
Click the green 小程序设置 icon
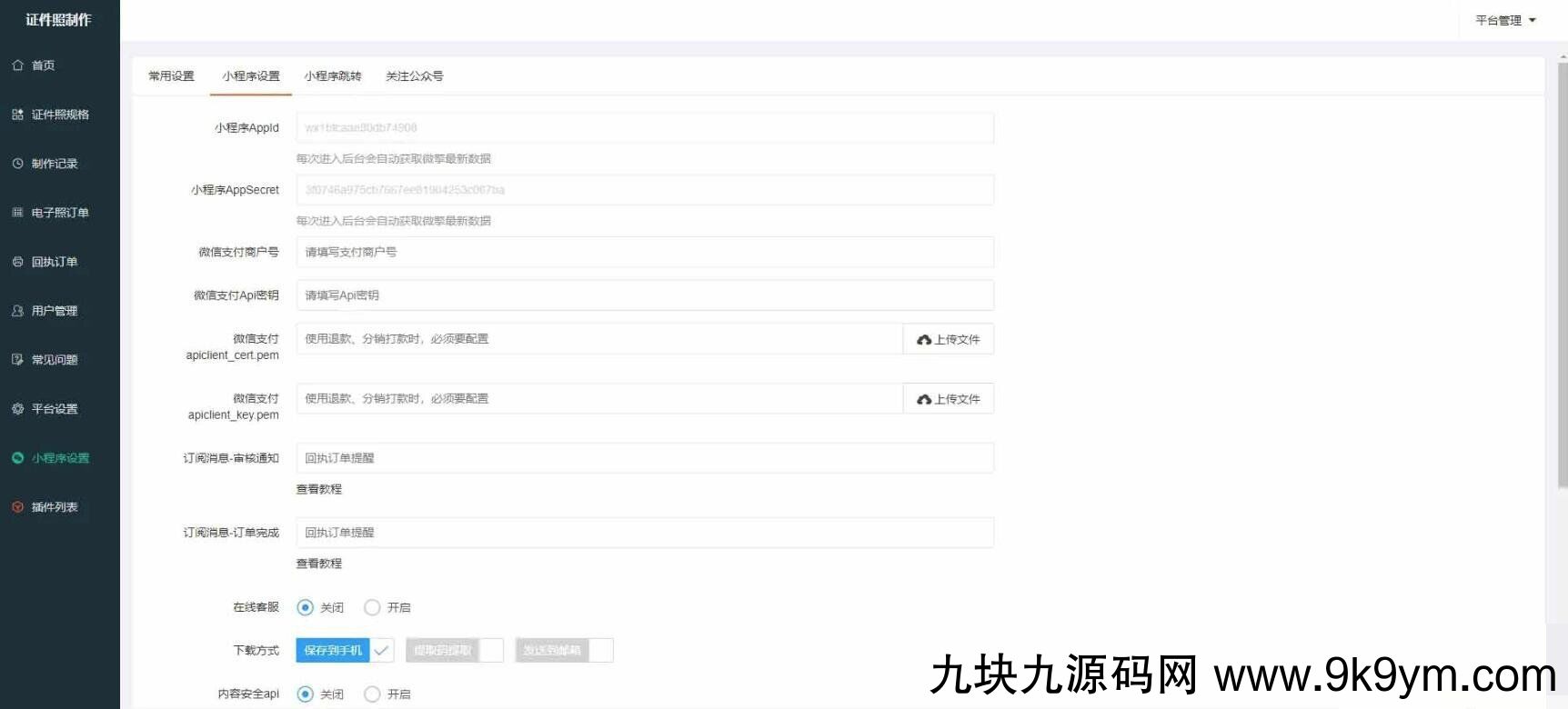[17, 458]
